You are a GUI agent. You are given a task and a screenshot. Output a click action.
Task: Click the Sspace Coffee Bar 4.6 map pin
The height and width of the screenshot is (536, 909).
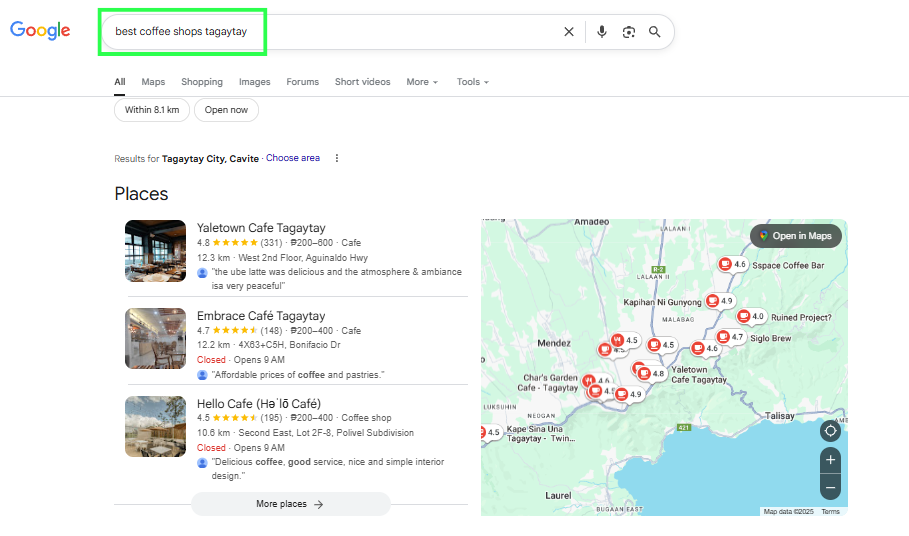(x=733, y=264)
